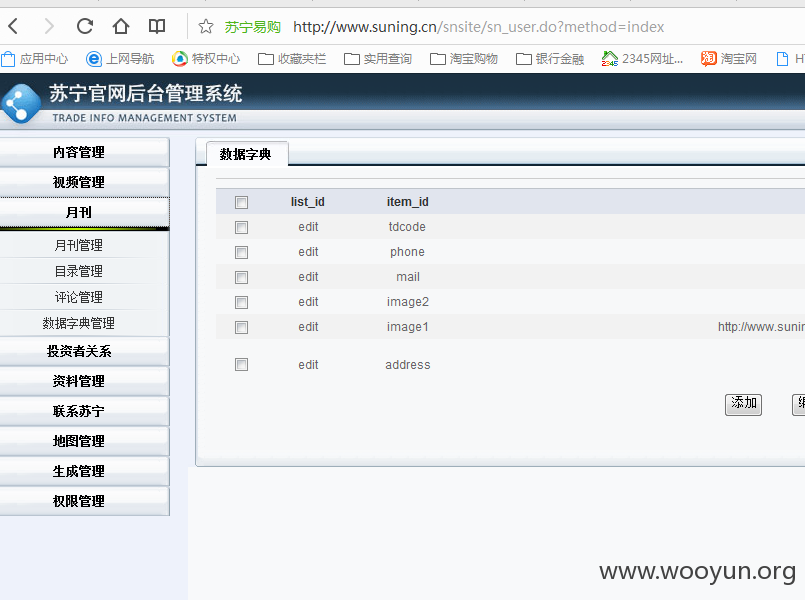Select the 数据字典 tab
805x600 pixels.
pyautogui.click(x=246, y=154)
